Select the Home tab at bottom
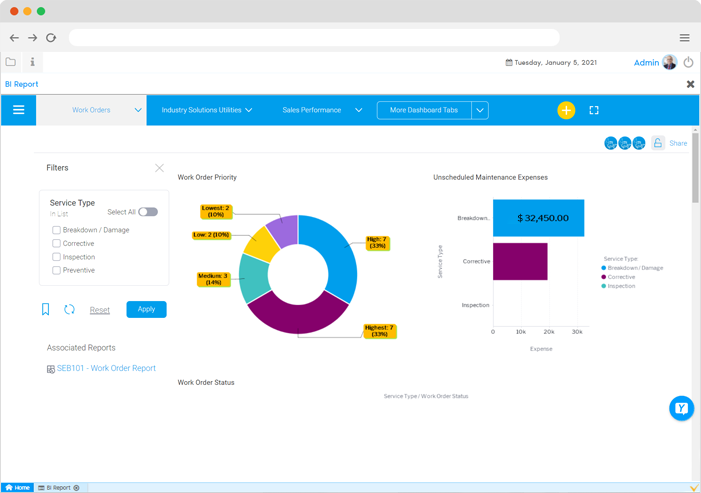701x493 pixels. pyautogui.click(x=17, y=487)
